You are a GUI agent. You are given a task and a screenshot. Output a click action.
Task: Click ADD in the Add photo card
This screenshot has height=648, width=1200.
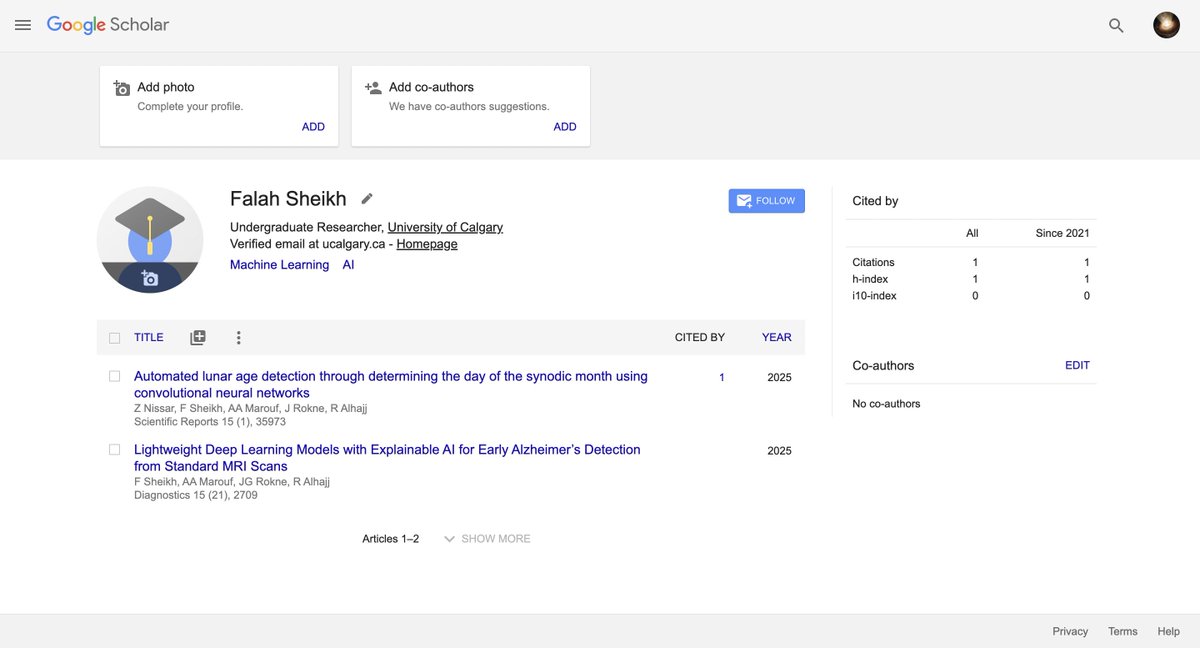pos(313,127)
